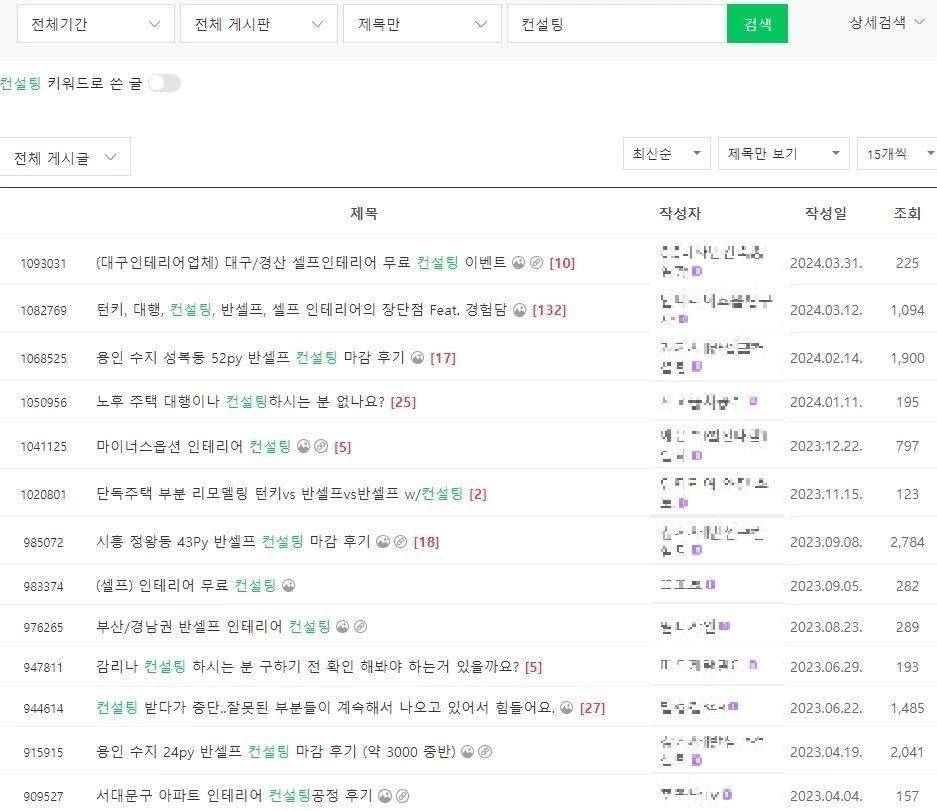
Task: Open the 제목만 search scope dropdown
Action: pos(422,24)
